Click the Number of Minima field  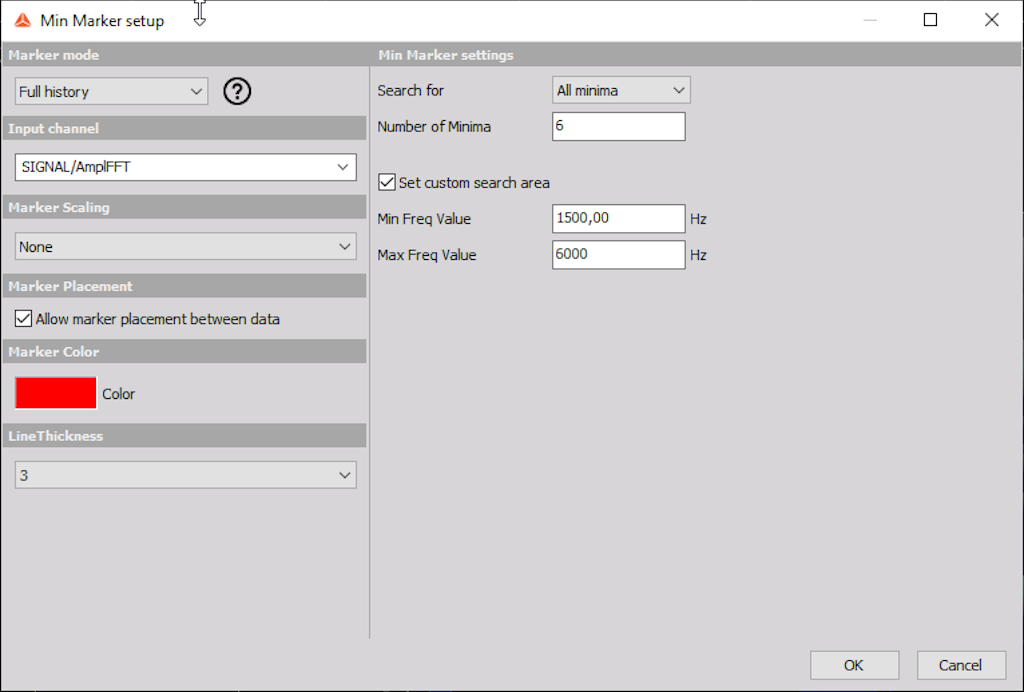click(x=618, y=126)
